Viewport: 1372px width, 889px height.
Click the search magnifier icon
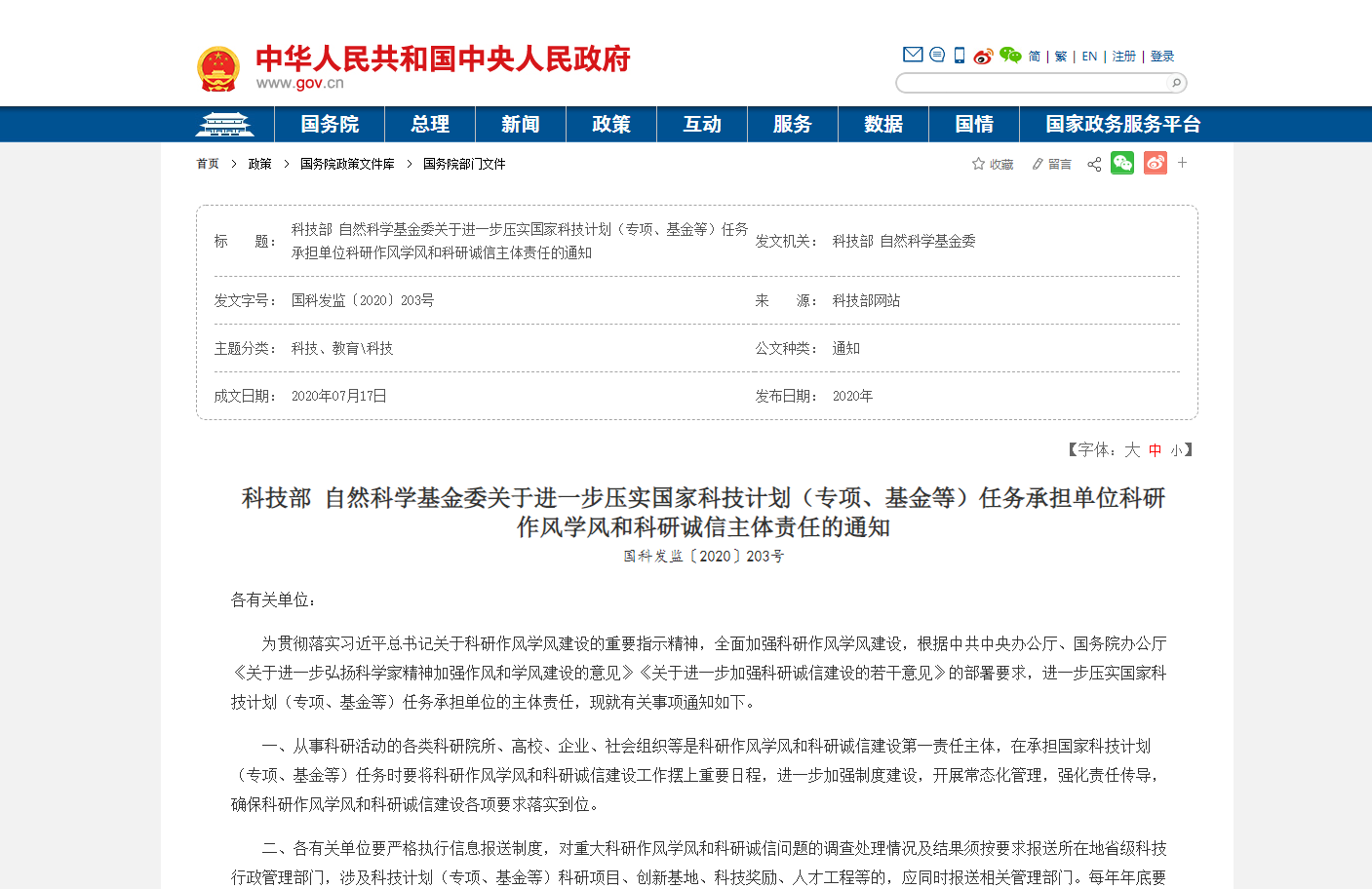click(x=1176, y=83)
